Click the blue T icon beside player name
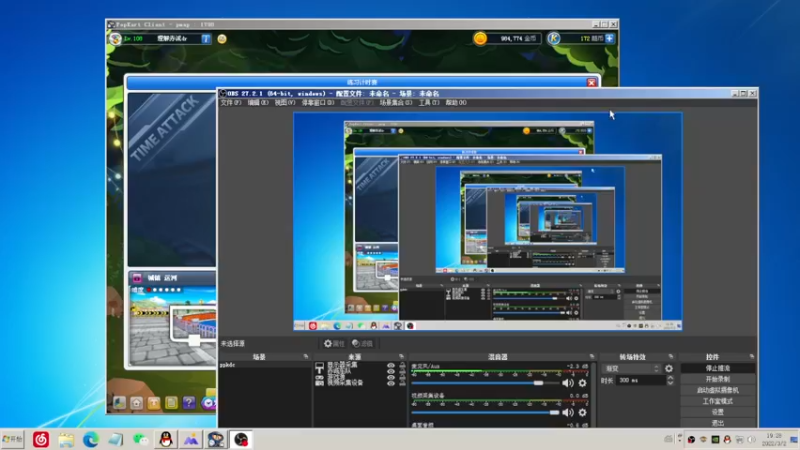This screenshot has width=800, height=450. pos(206,39)
